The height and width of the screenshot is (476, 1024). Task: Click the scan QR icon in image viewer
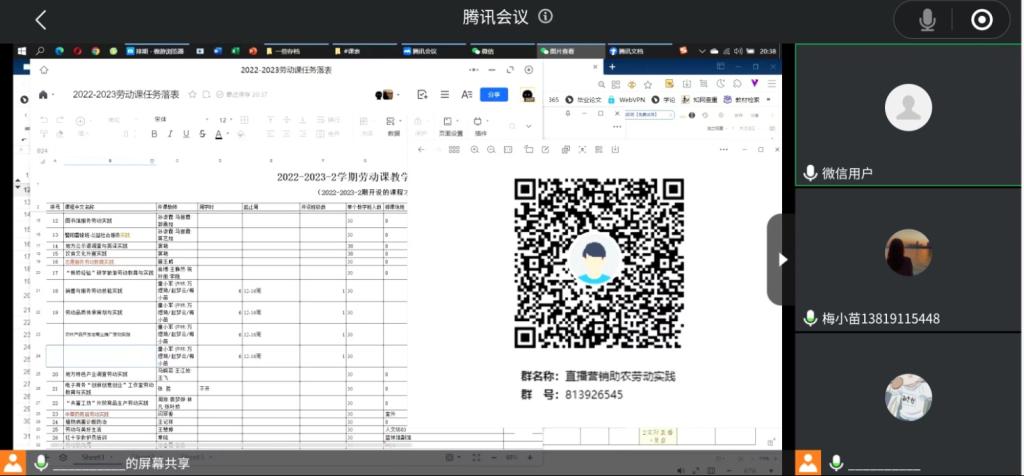click(x=582, y=150)
